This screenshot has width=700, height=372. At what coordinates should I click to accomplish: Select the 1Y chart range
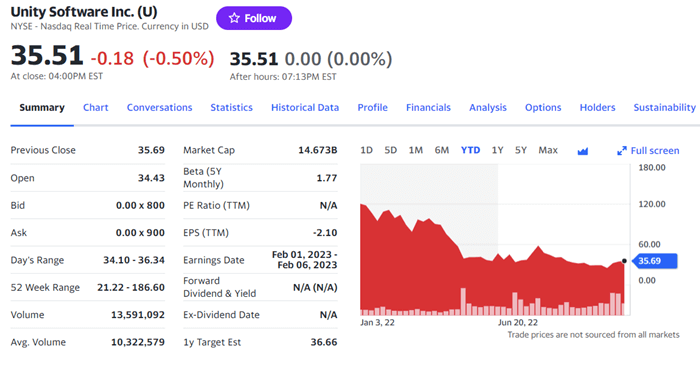click(x=497, y=150)
